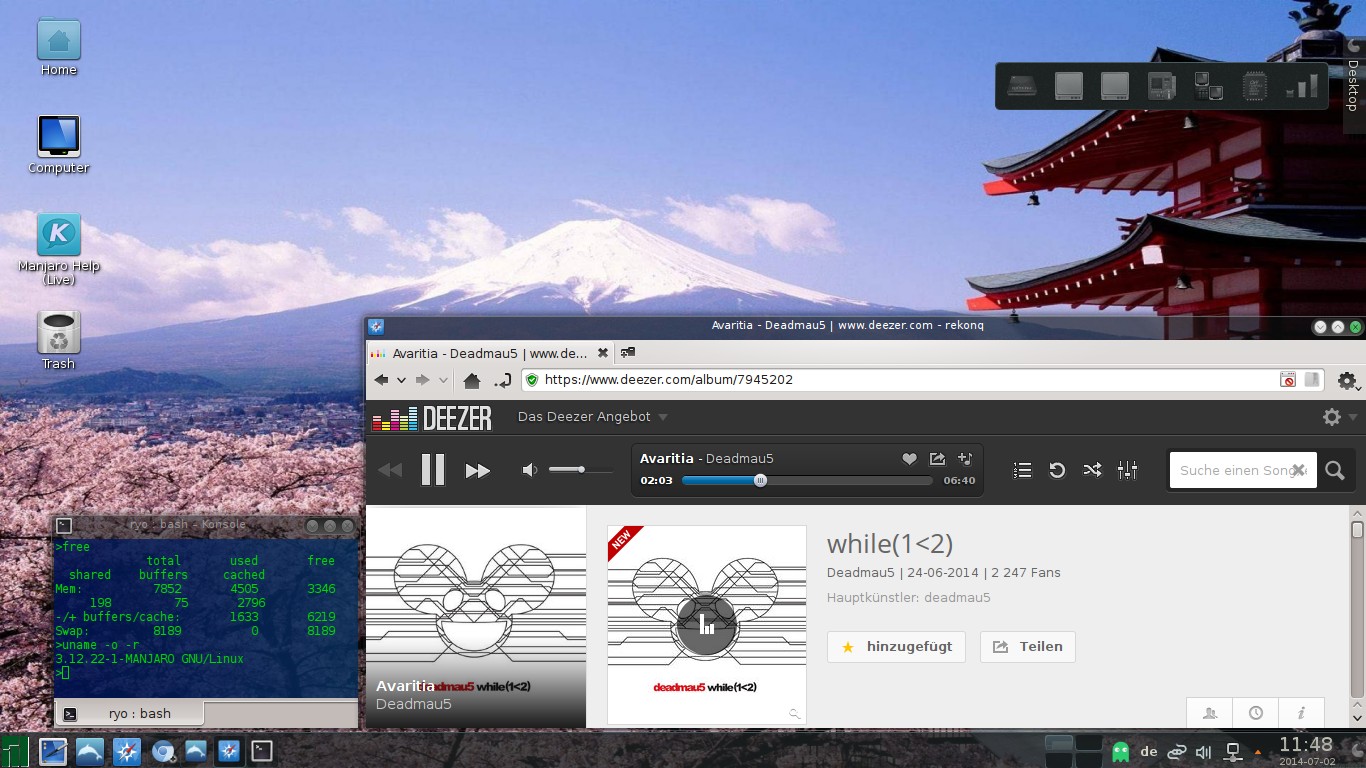The width and height of the screenshot is (1366, 768).
Task: Toggle repeat mode in Deezer
Action: tap(1057, 470)
